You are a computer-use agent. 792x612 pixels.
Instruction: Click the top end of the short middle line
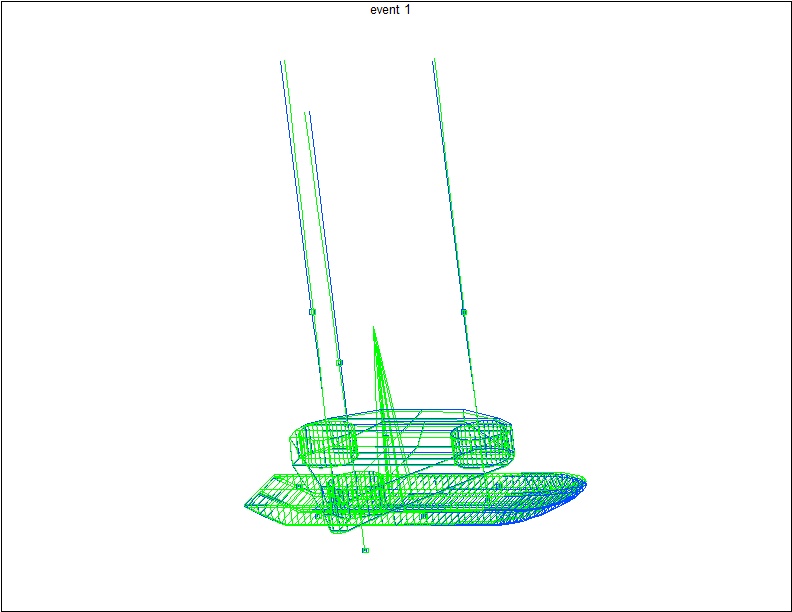point(307,113)
